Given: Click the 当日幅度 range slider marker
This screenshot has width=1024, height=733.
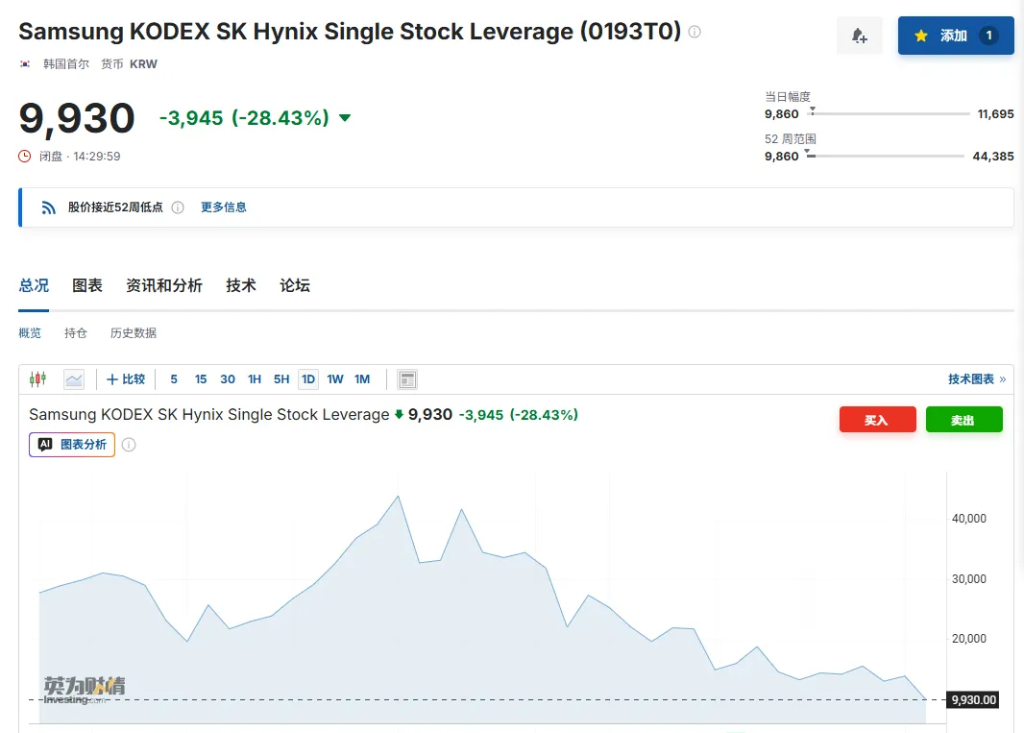Looking at the screenshot, I should coord(812,112).
